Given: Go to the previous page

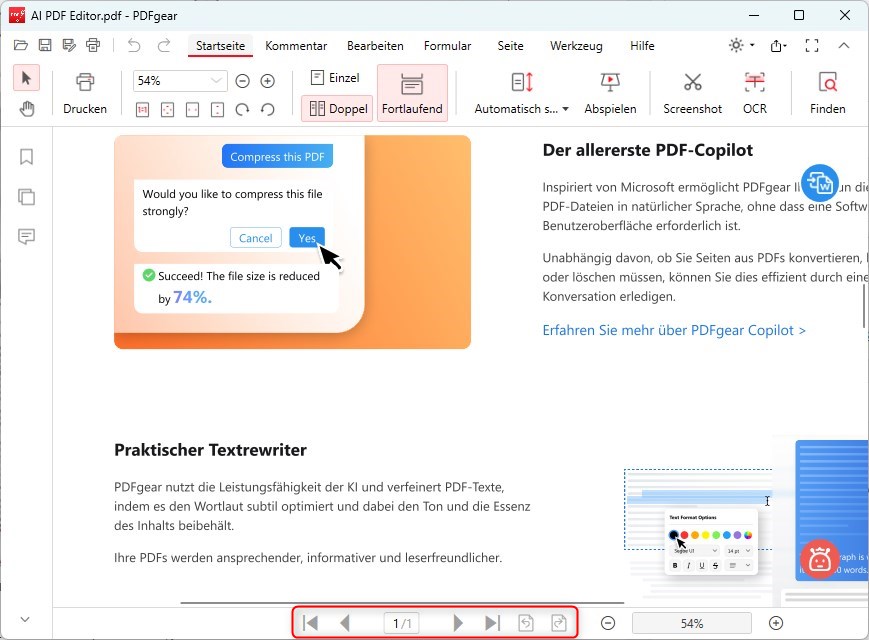Looking at the screenshot, I should point(345,623).
